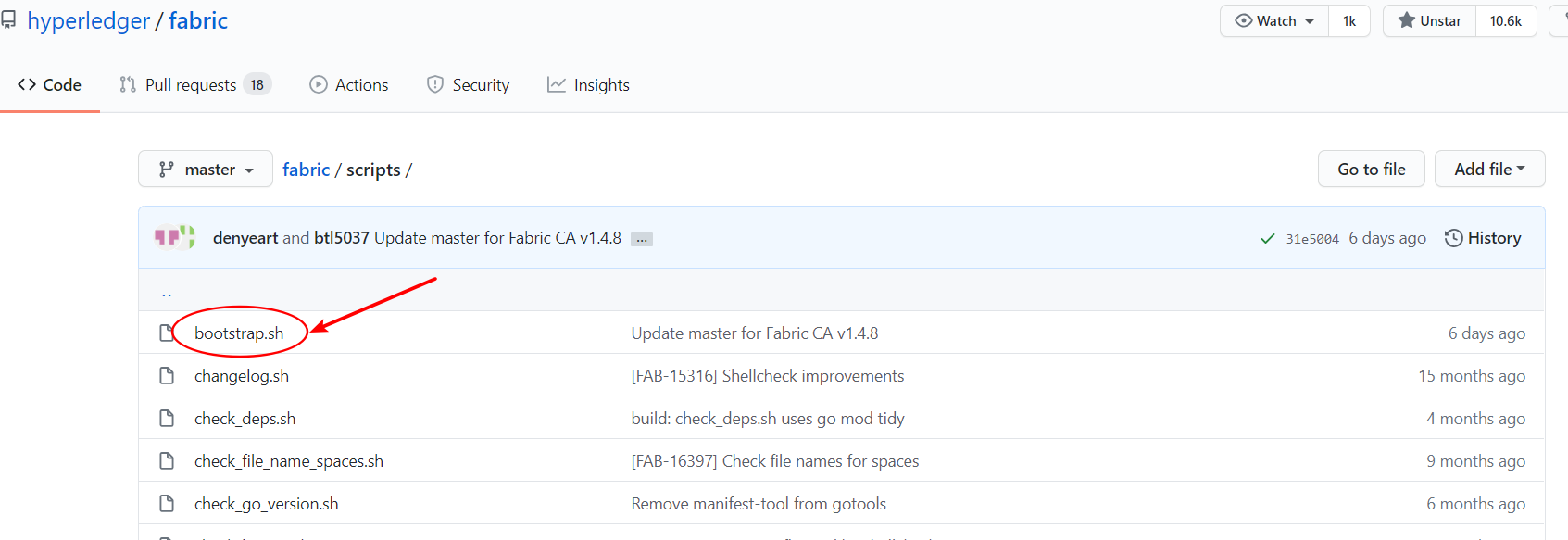
Task: Click 15 months ago timestamp for changelog.sh
Action: click(1472, 375)
